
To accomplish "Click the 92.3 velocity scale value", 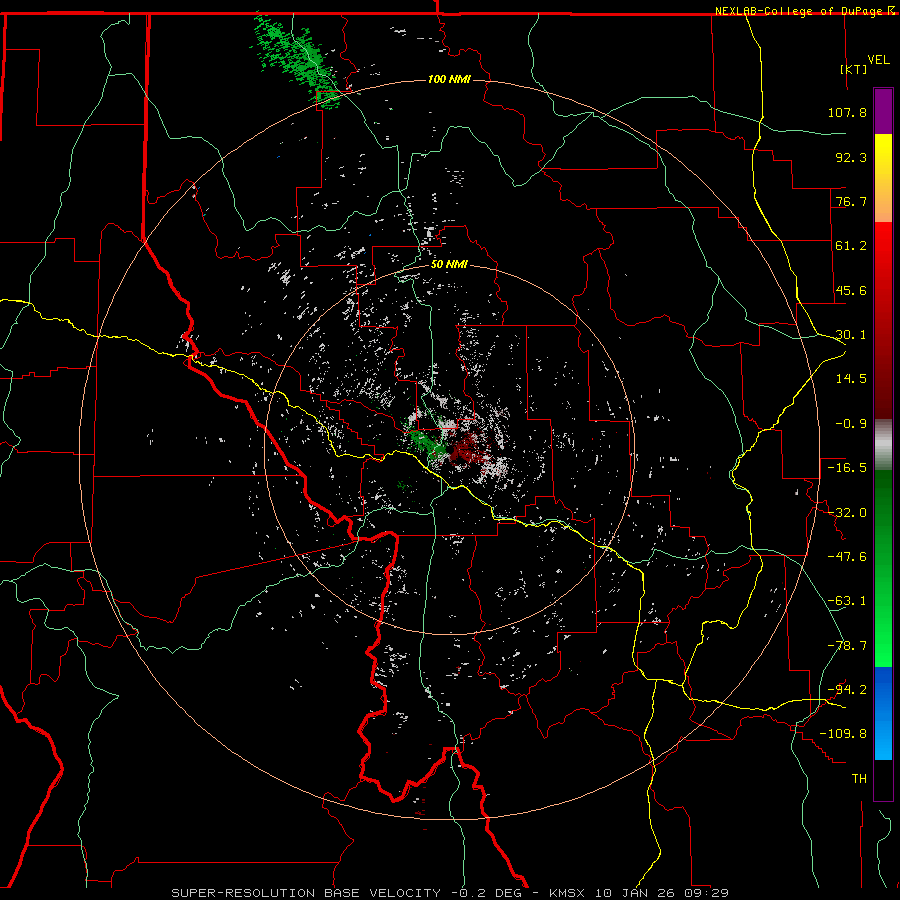I will click(x=851, y=157).
